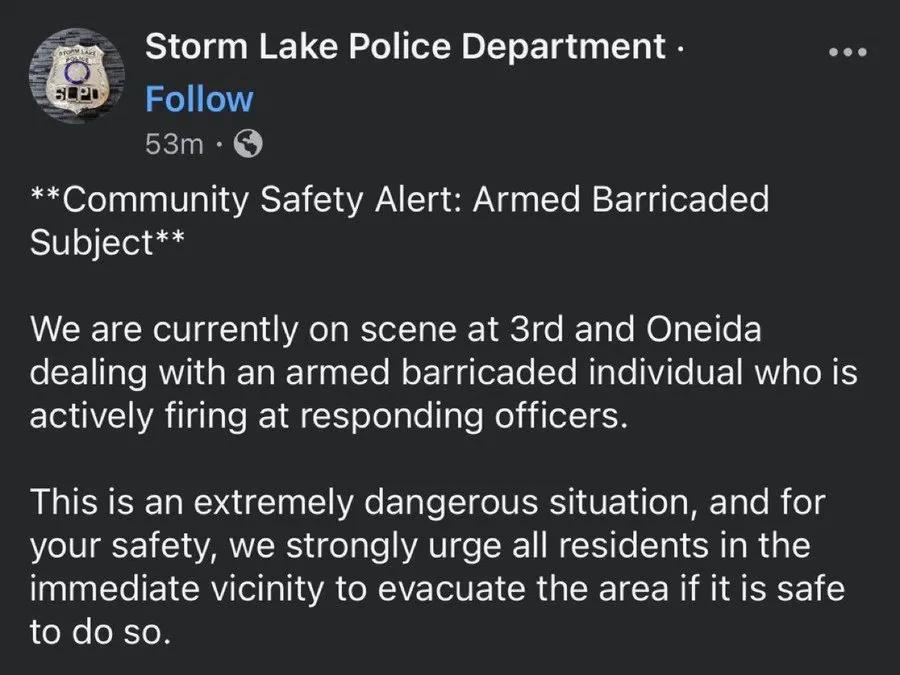900x675 pixels.
Task: Open the three-dot post options menu
Action: point(848,52)
